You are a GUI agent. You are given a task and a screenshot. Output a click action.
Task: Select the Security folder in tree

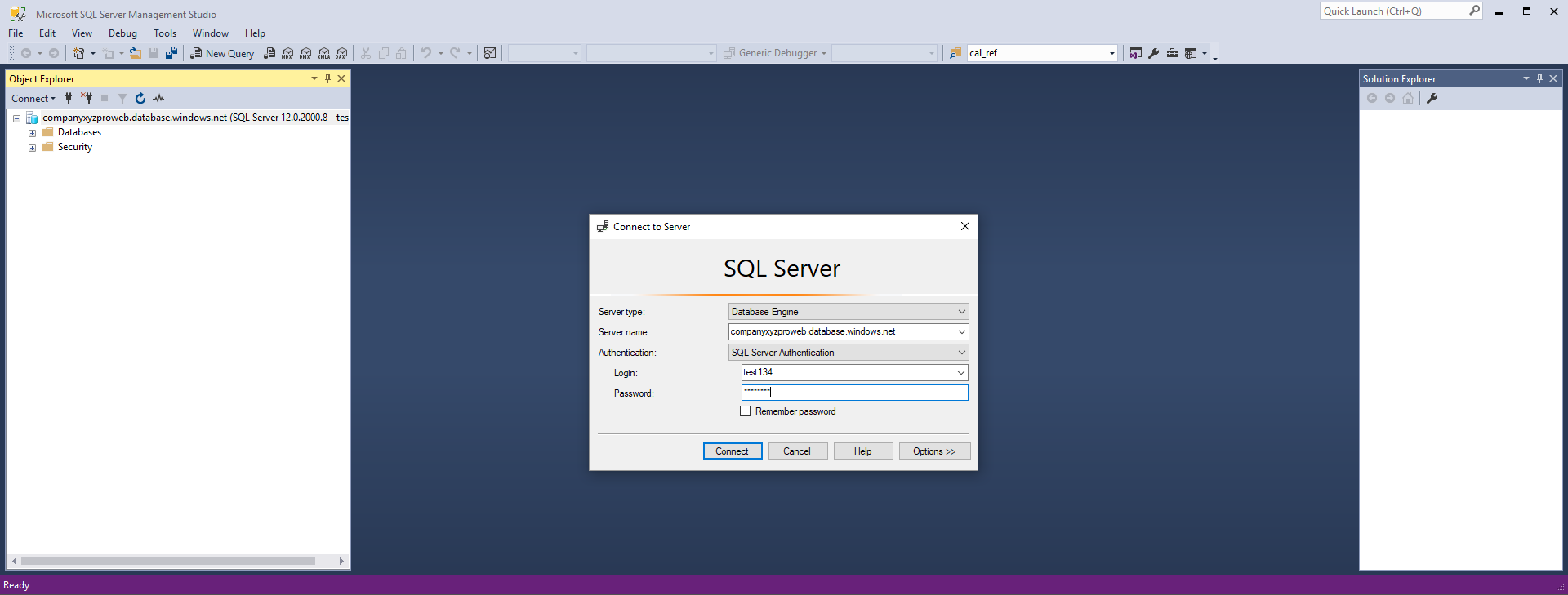click(67, 147)
